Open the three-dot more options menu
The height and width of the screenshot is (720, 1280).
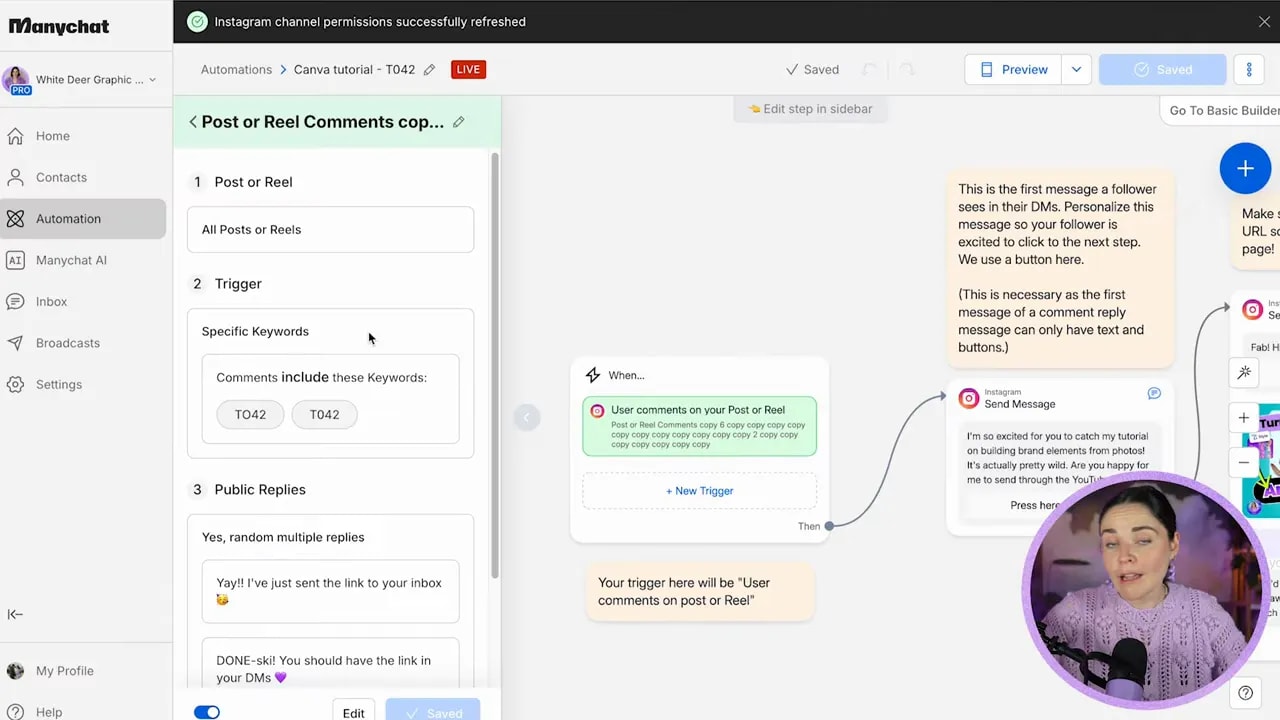(x=1249, y=70)
